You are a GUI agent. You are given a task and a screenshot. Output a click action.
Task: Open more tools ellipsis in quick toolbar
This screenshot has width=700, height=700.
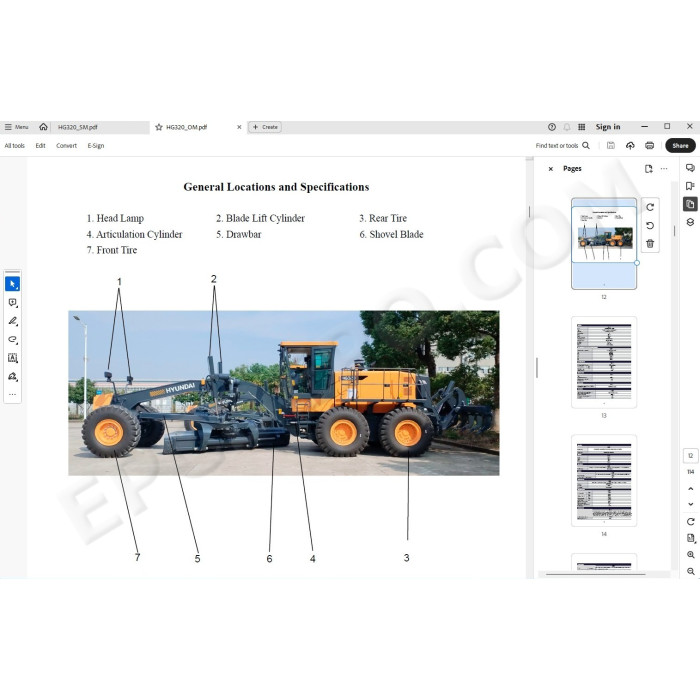pyautogui.click(x=12, y=395)
